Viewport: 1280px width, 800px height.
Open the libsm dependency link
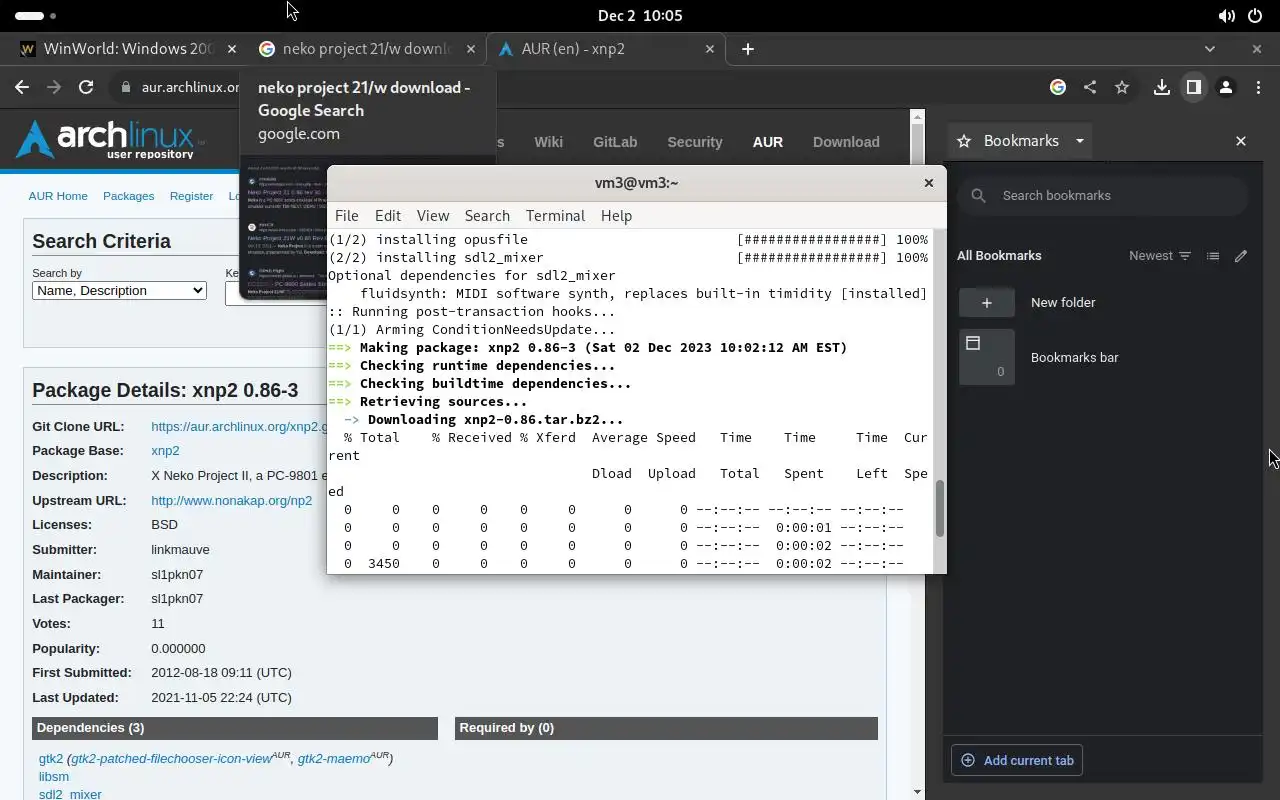54,776
